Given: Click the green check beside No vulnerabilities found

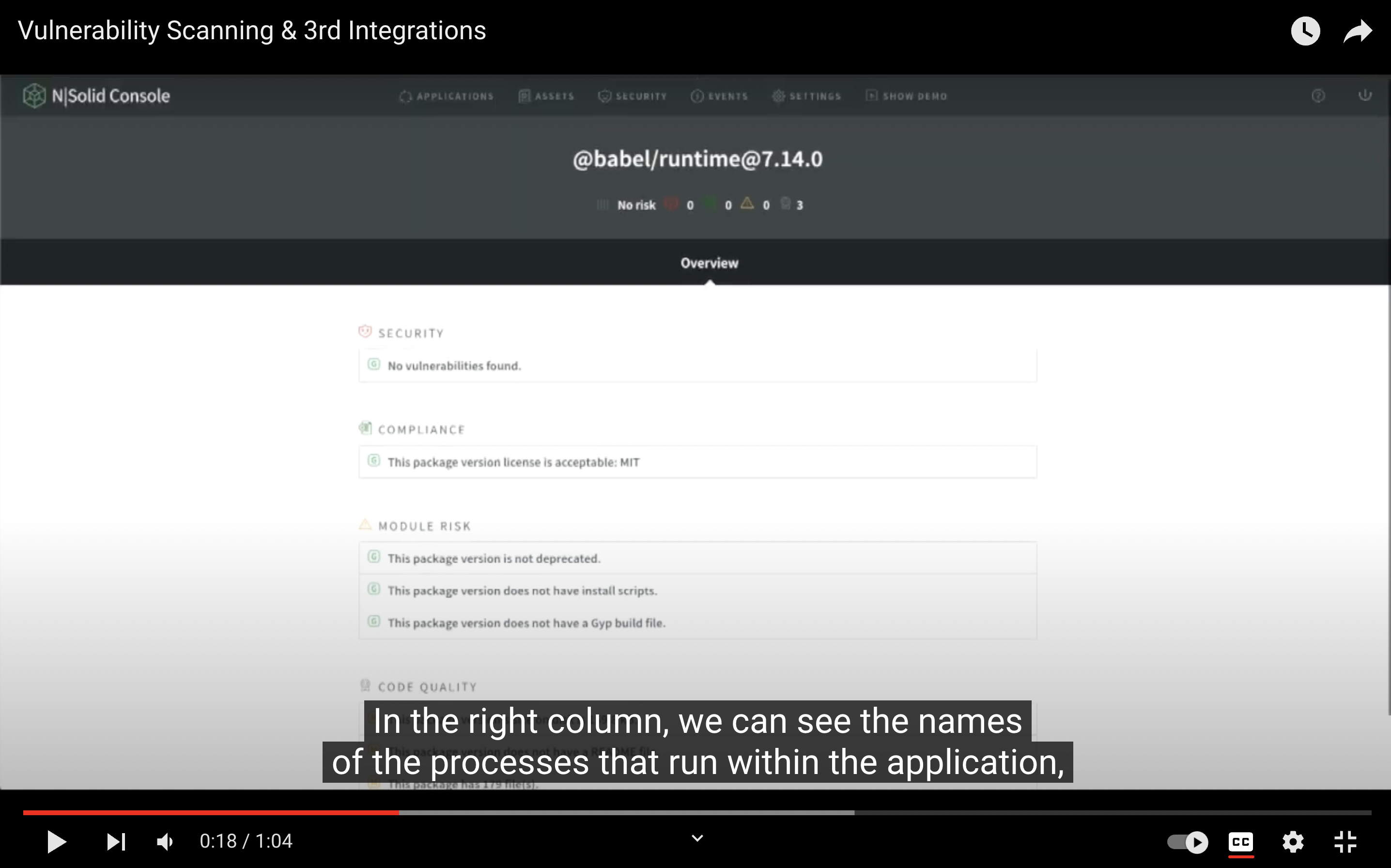Looking at the screenshot, I should [374, 364].
